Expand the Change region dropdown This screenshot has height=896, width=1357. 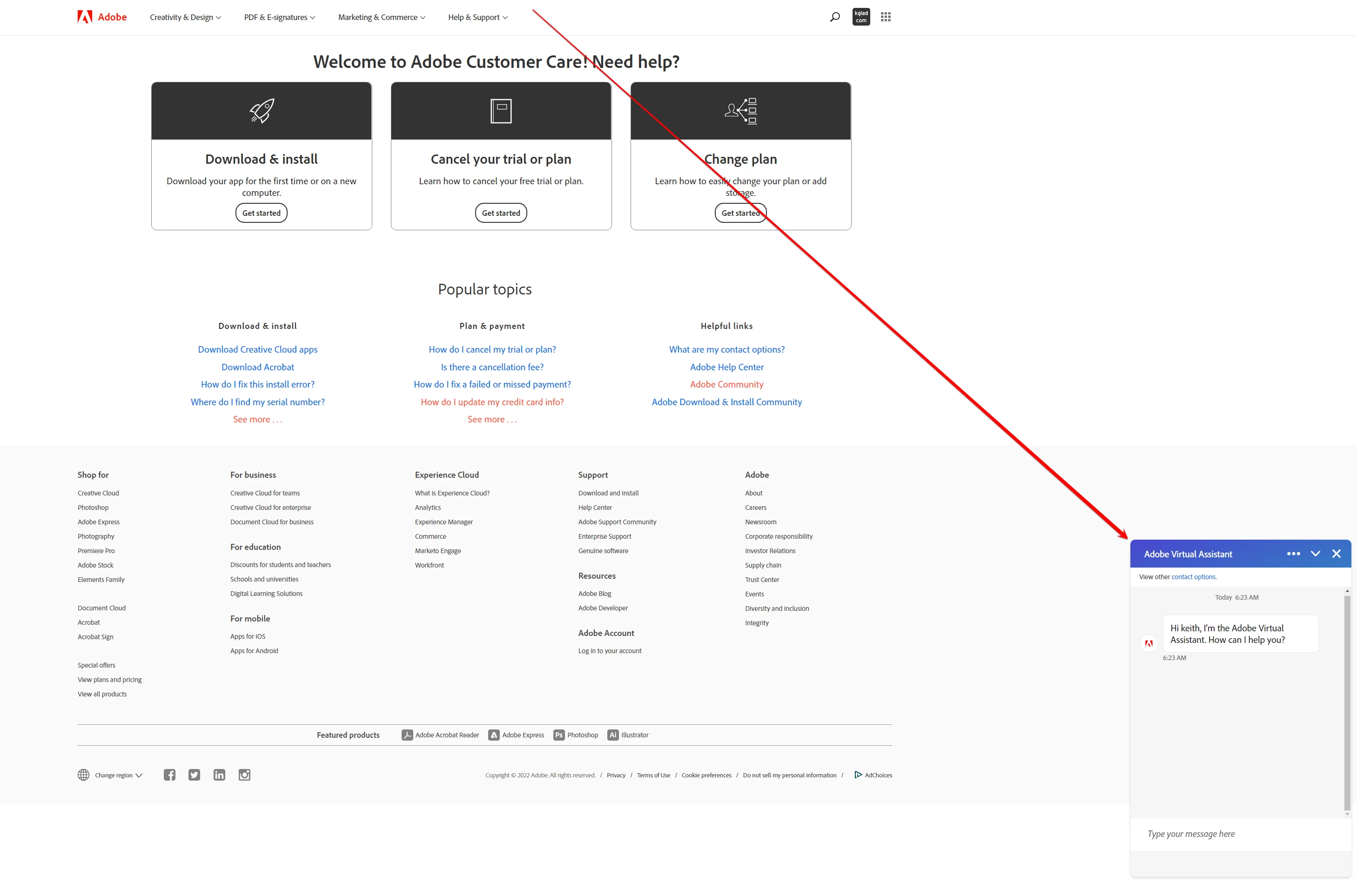click(118, 776)
